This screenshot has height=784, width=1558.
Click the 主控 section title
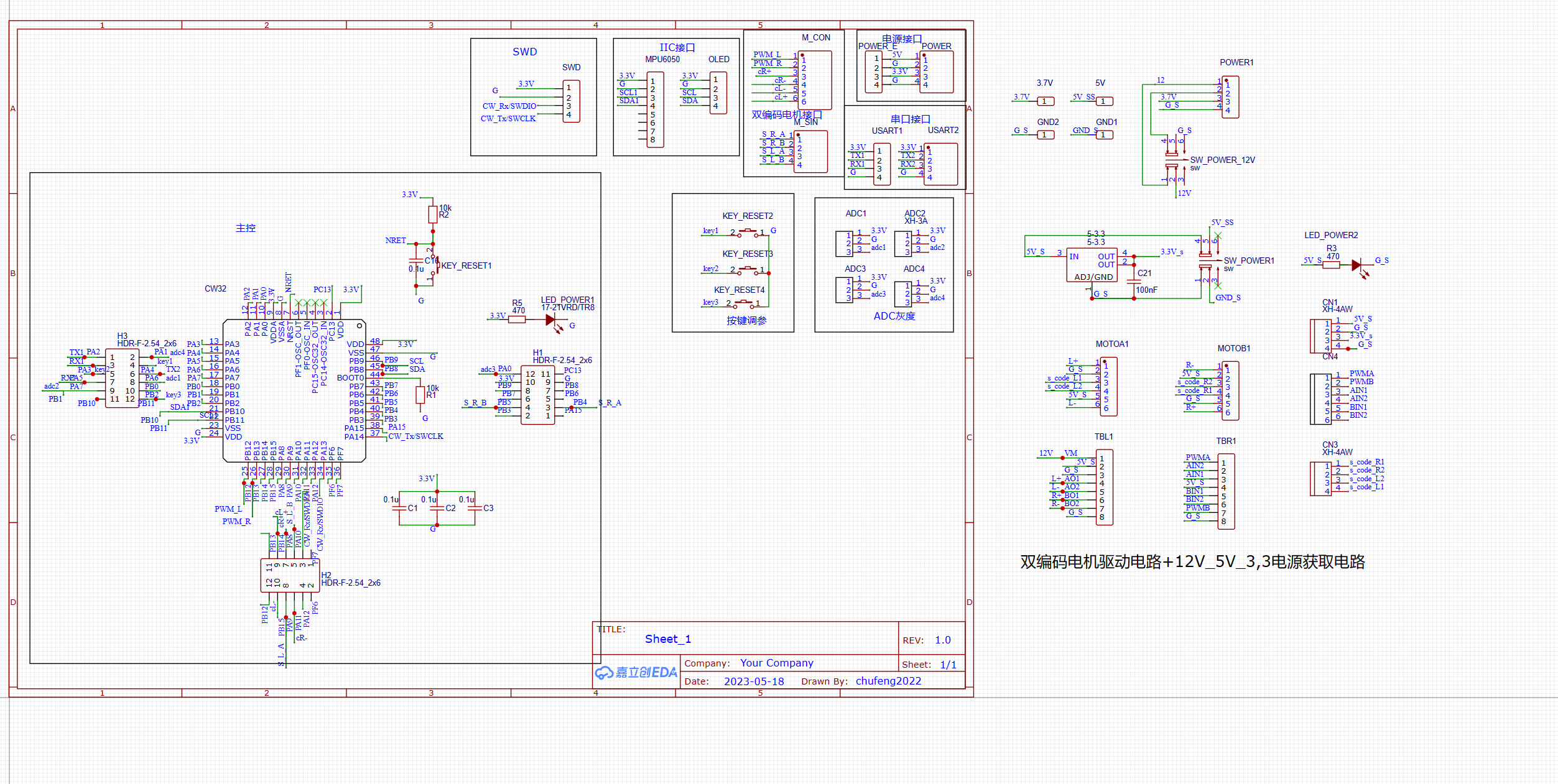pyautogui.click(x=246, y=228)
